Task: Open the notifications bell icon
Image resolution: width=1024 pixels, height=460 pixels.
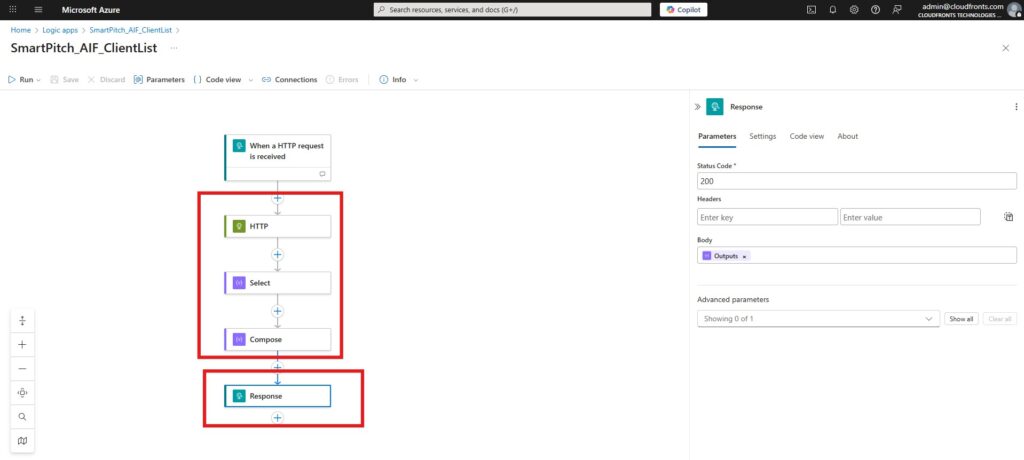Action: [833, 9]
